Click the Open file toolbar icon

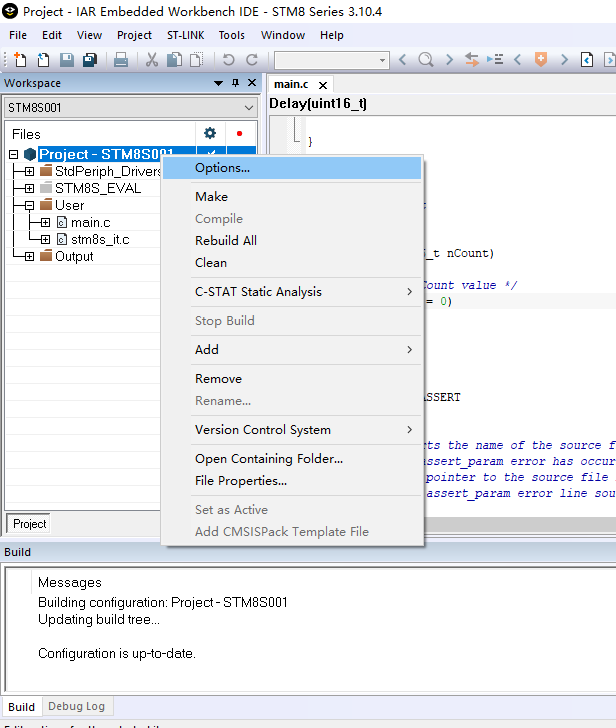tap(43, 60)
